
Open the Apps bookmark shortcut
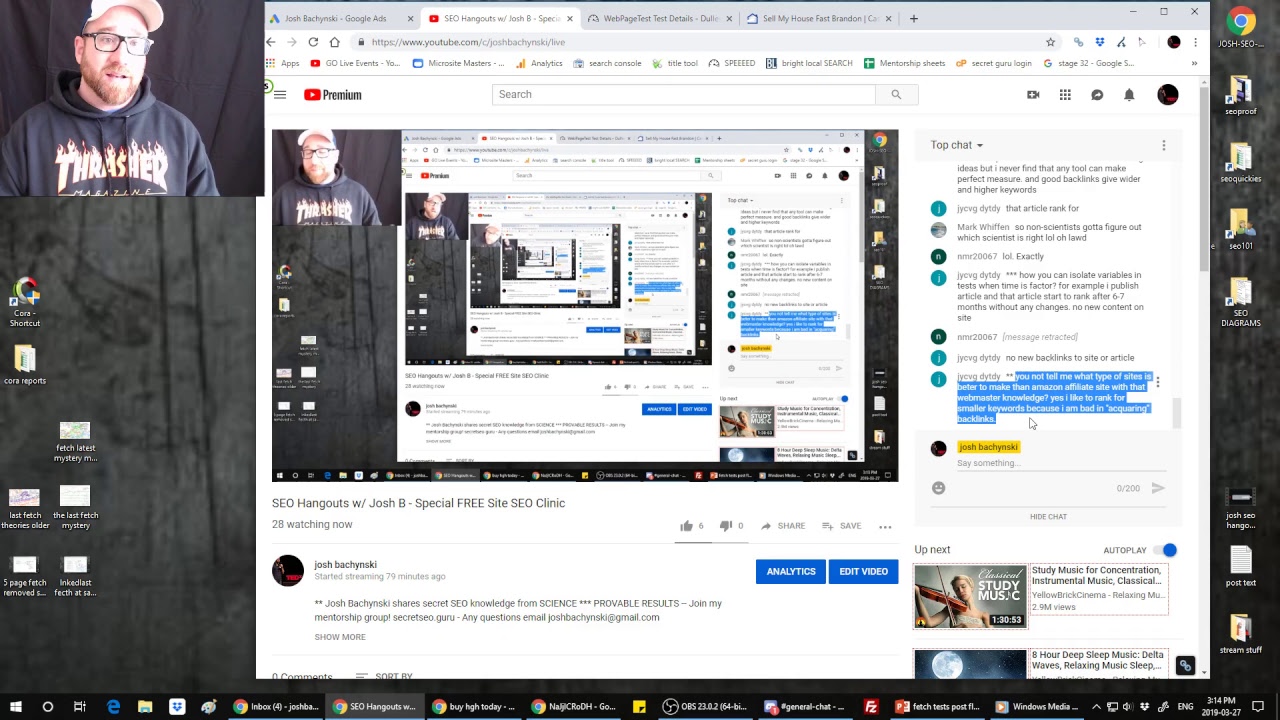click(283, 63)
